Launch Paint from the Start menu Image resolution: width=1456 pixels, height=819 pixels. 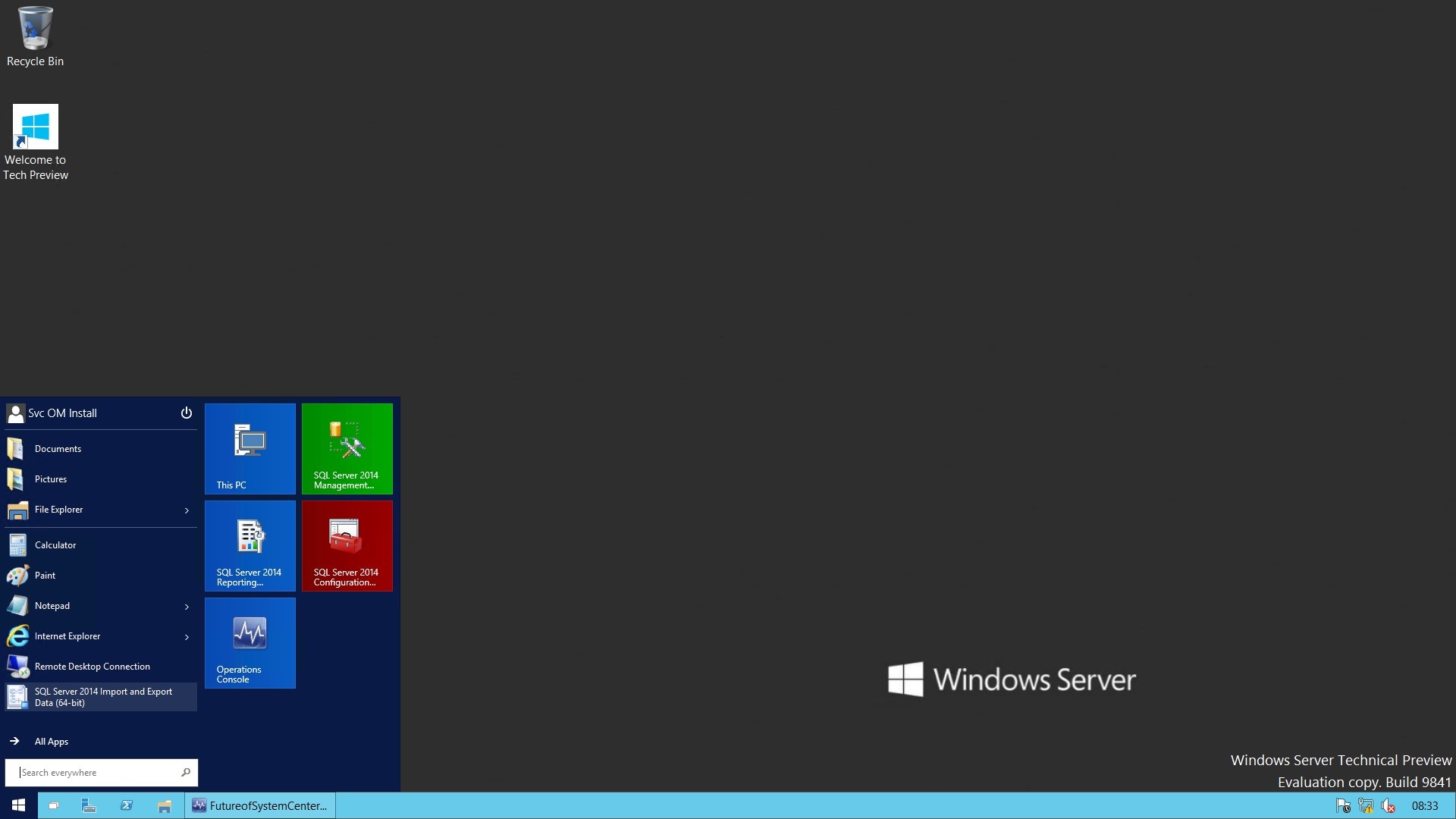(101, 576)
